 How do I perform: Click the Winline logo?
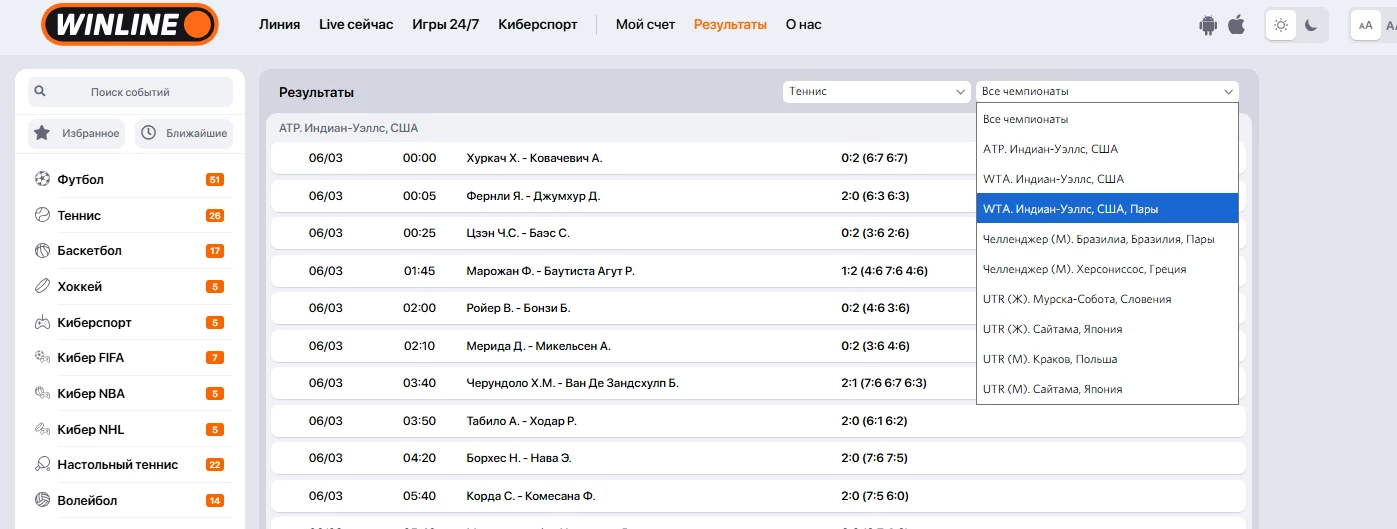129,25
